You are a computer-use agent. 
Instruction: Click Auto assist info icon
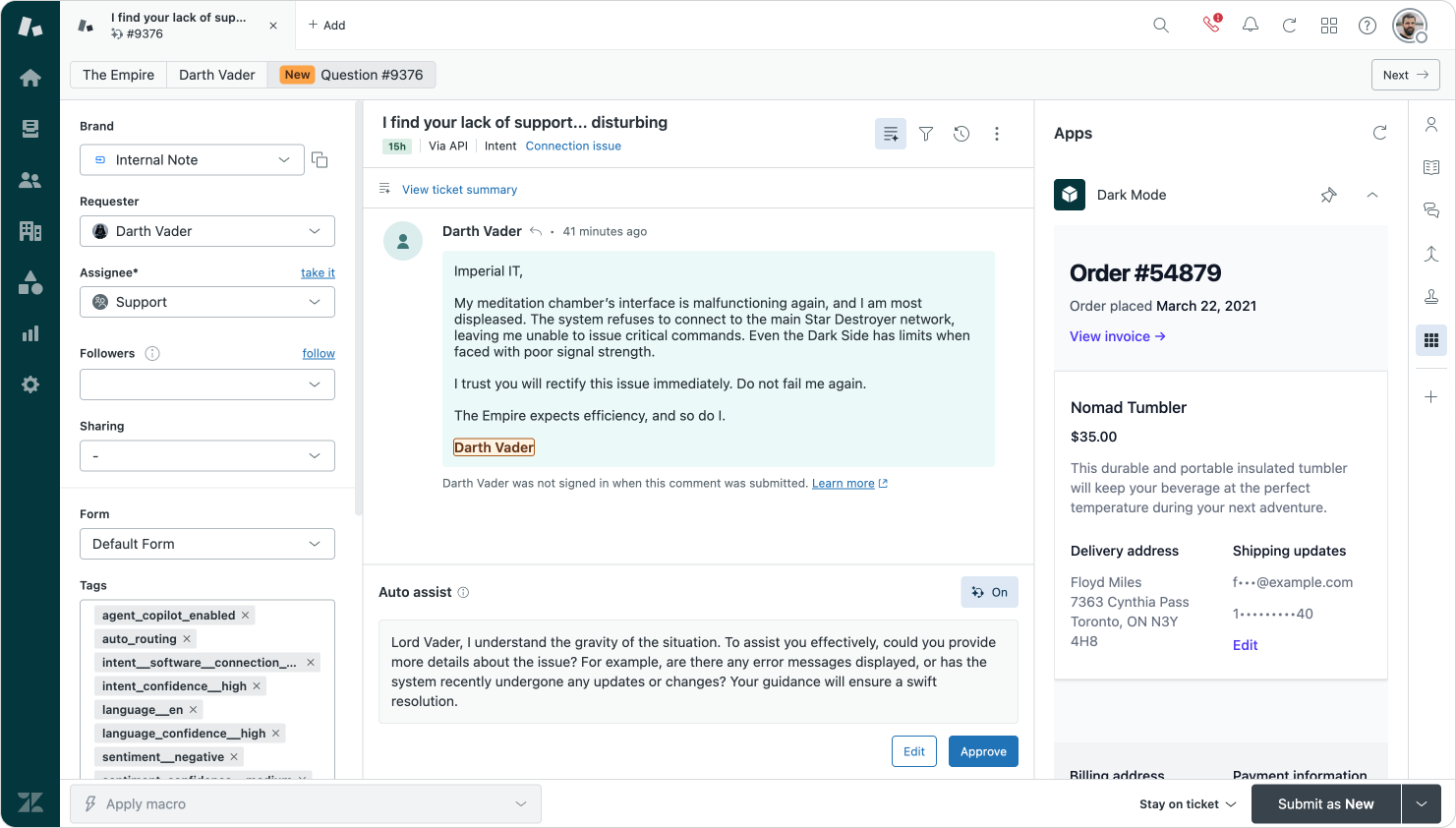[x=464, y=593]
